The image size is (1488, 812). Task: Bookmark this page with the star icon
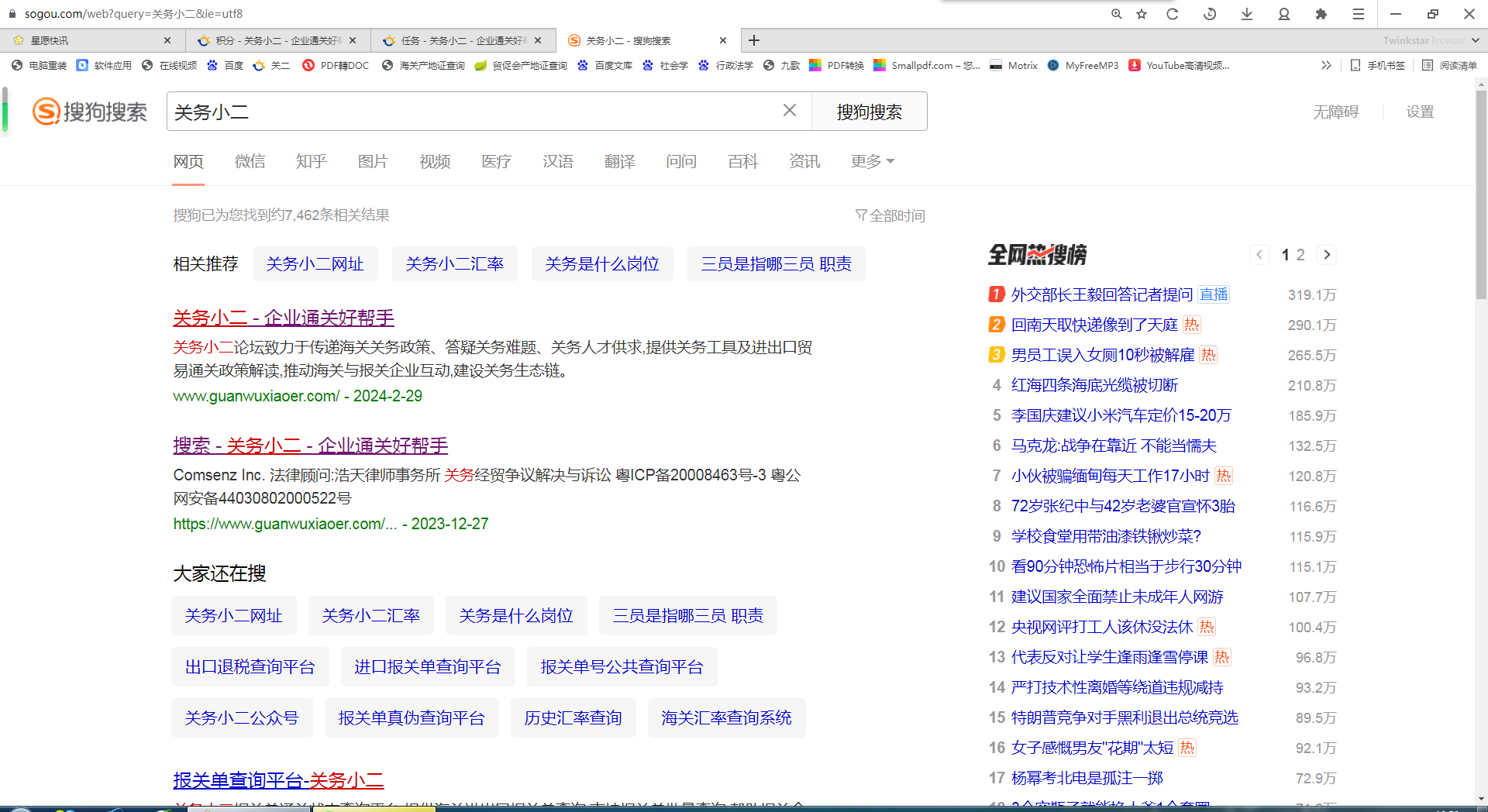tap(1142, 14)
